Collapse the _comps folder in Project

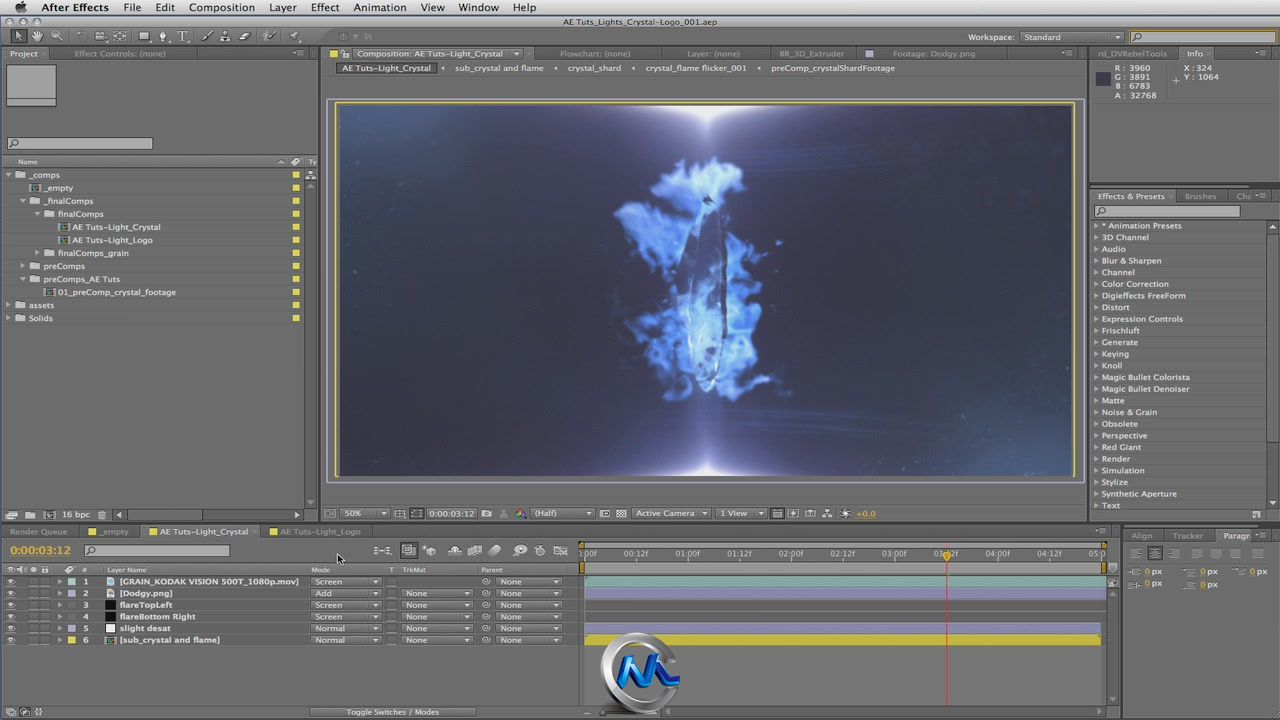tap(9, 175)
